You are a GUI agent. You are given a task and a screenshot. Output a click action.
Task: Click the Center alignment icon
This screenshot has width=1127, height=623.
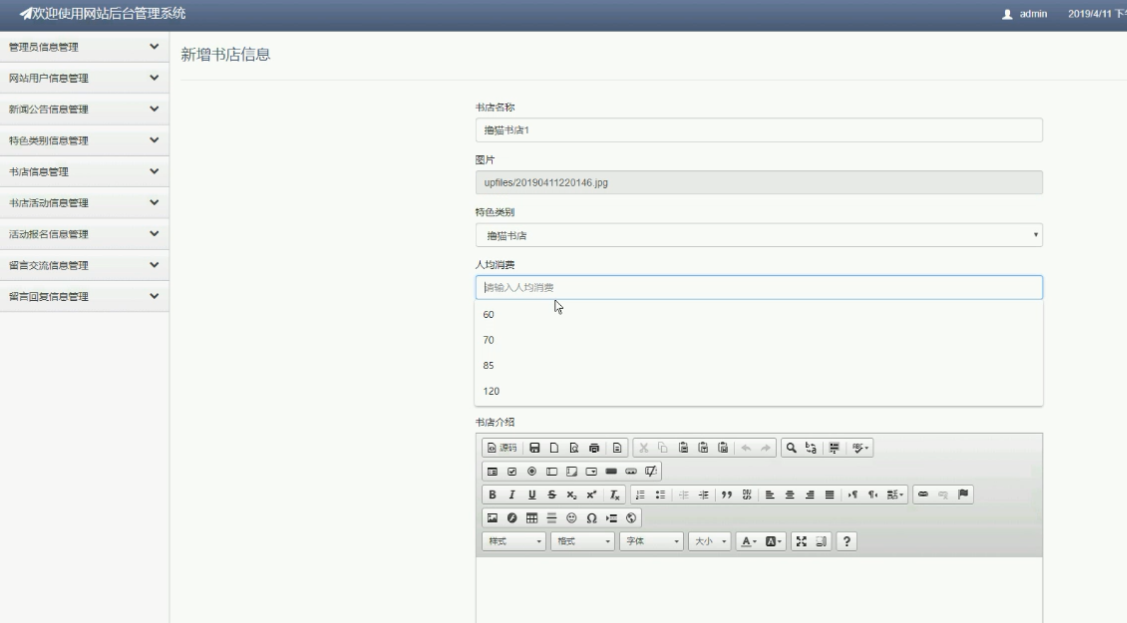pos(790,494)
